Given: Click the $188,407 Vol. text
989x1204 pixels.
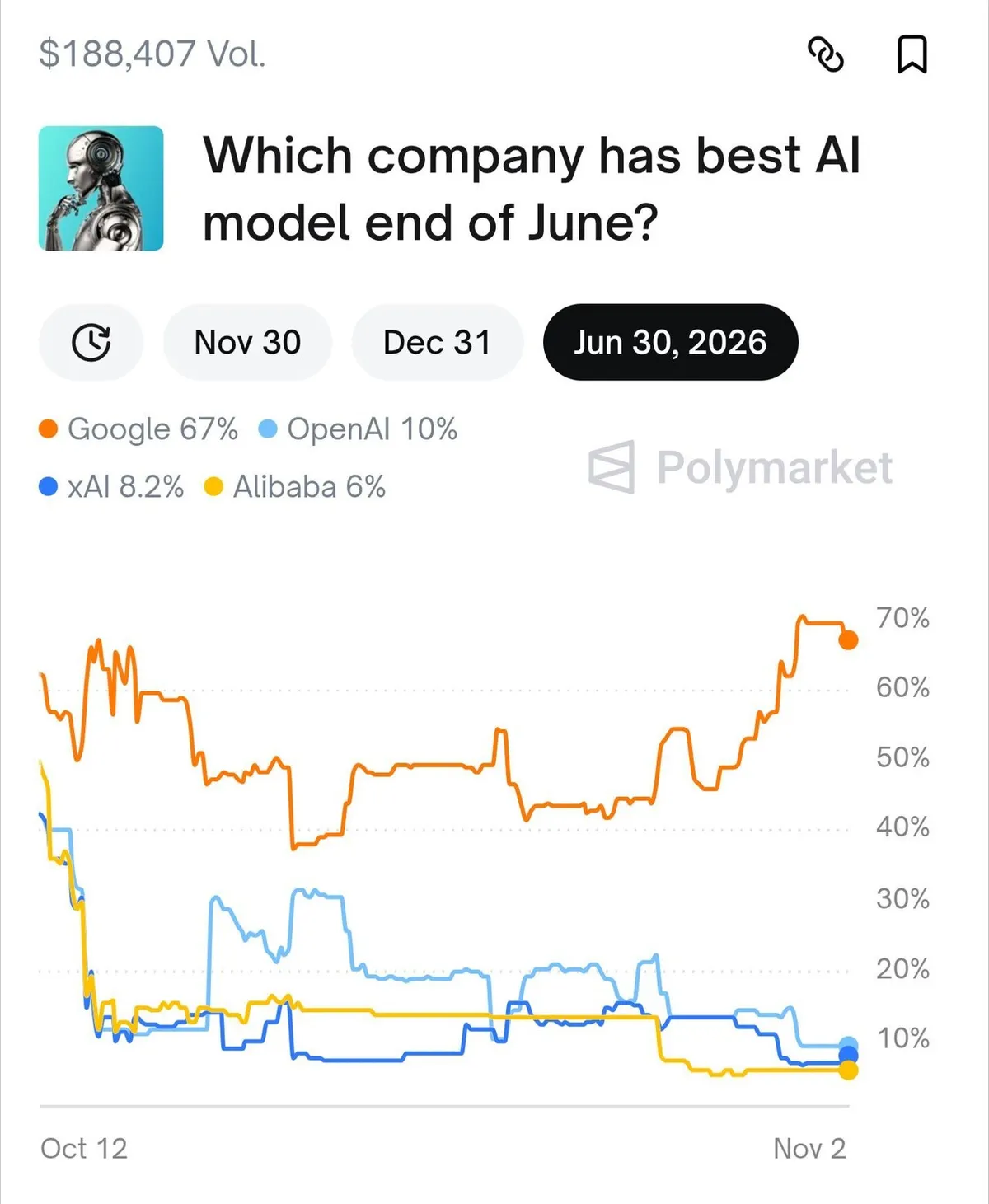Looking at the screenshot, I should coord(152,54).
